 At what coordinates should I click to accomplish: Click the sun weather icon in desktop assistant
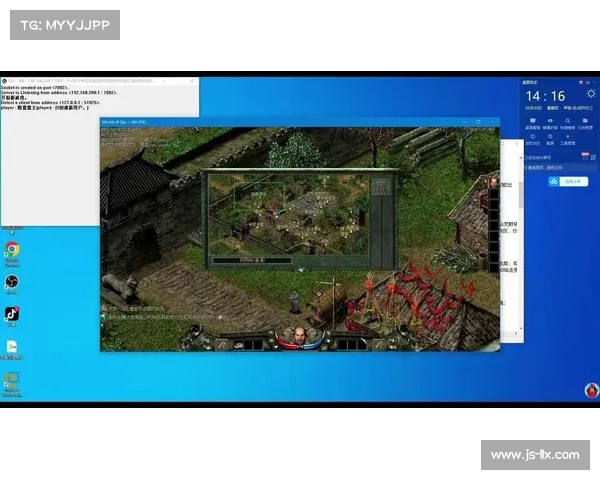tap(591, 94)
